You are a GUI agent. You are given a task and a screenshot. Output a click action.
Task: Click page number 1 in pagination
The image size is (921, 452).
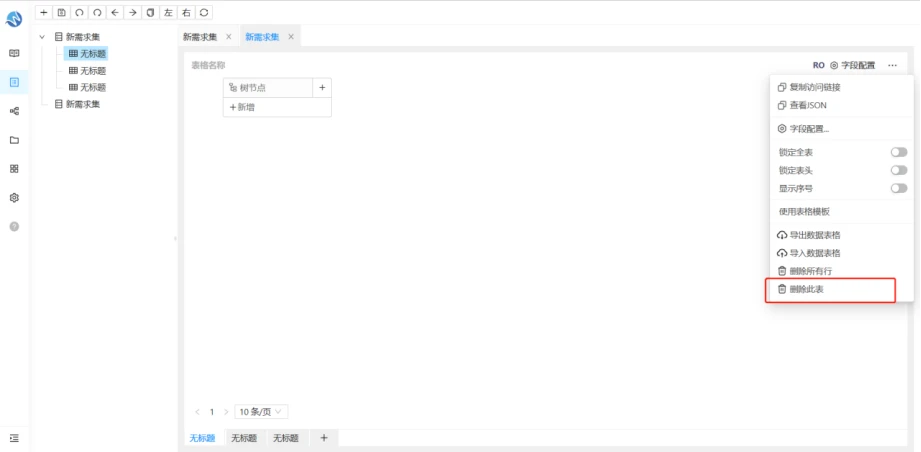pos(212,412)
